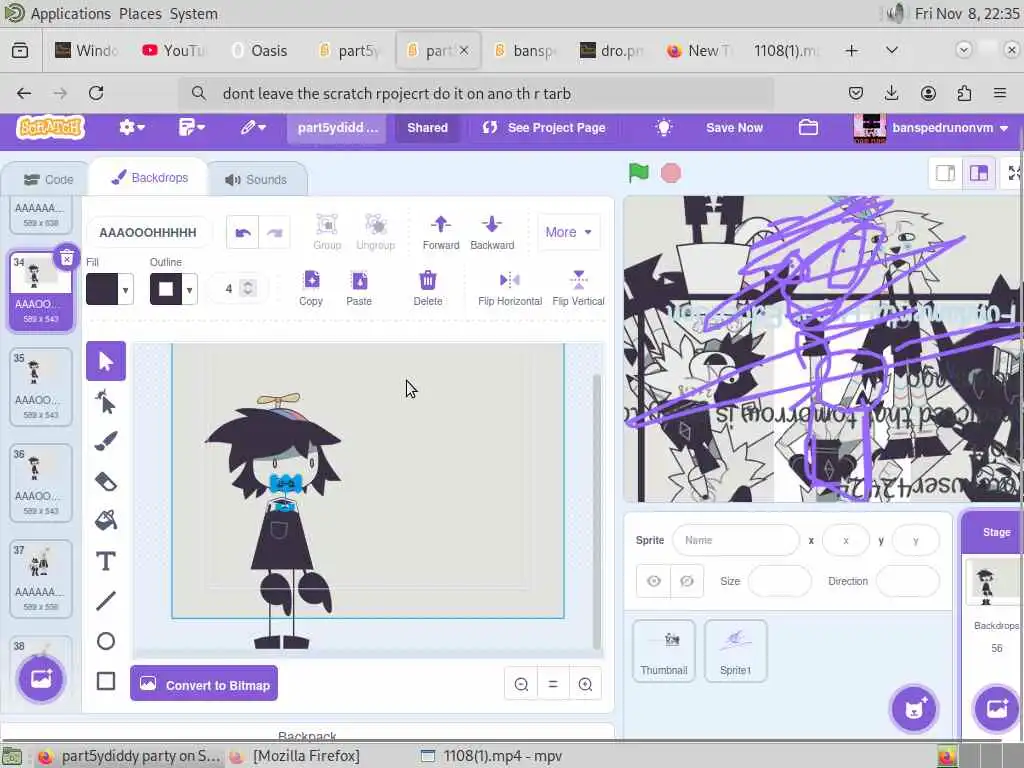Click the Shared button
The image size is (1024, 768).
pos(428,127)
